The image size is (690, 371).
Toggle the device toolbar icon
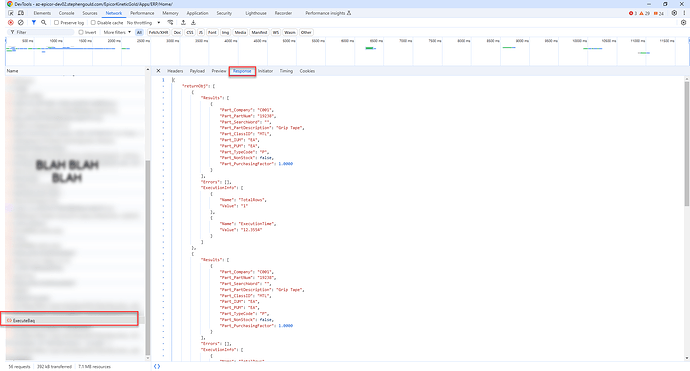pos(21,13)
